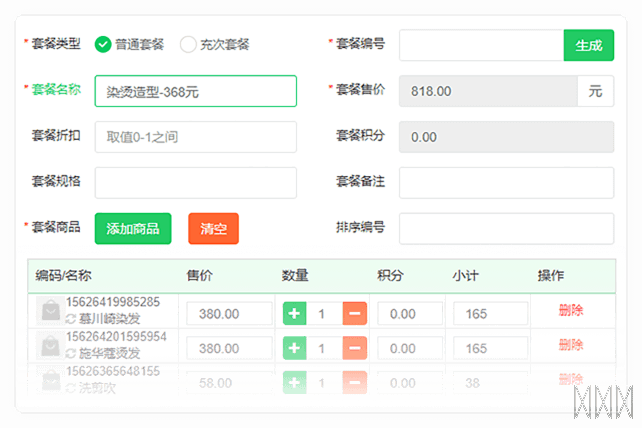Click the 套餐售价 field showing 818.00
Image resolution: width=642 pixels, height=428 pixels.
488,91
